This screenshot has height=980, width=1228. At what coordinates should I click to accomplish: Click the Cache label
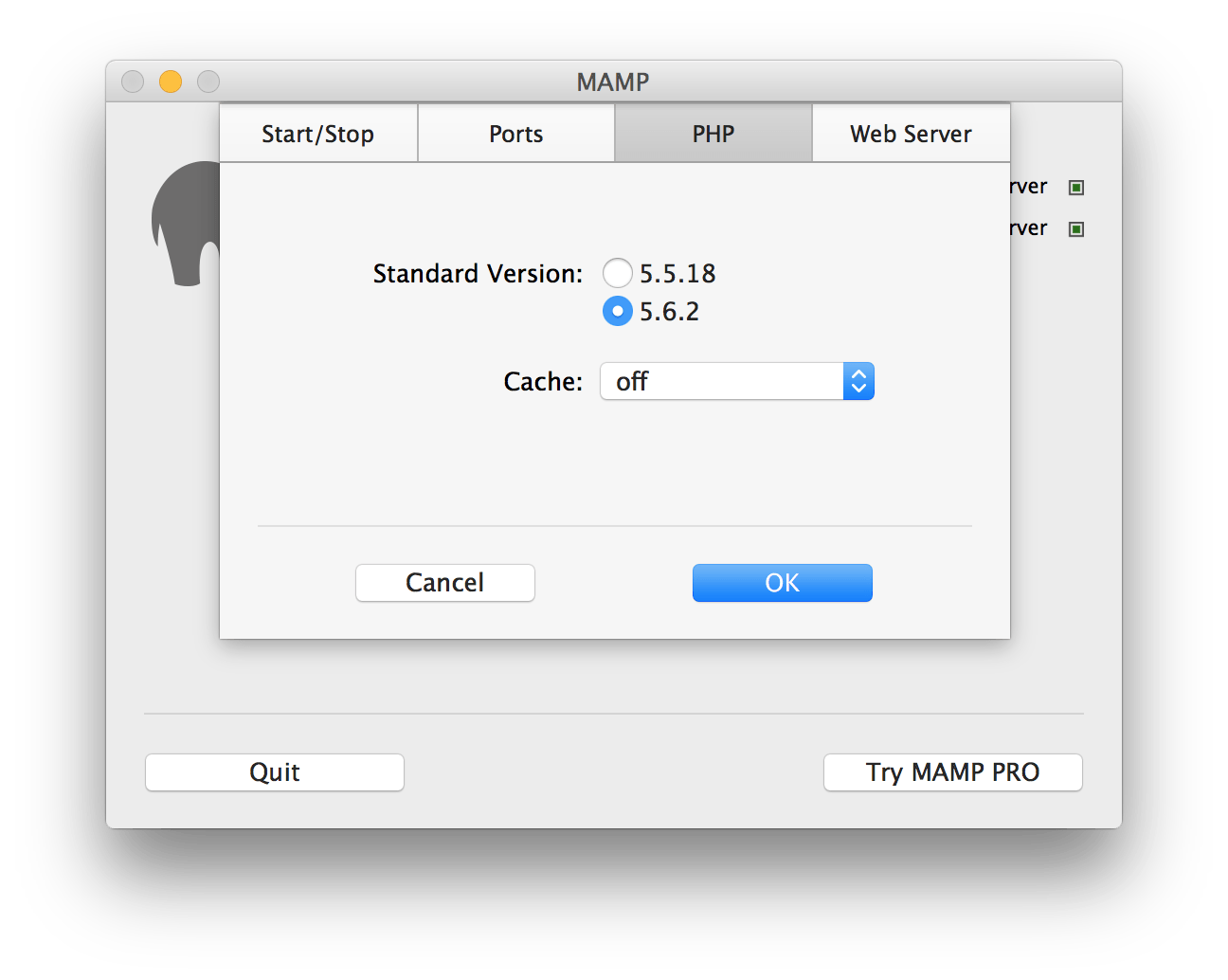coord(543,382)
